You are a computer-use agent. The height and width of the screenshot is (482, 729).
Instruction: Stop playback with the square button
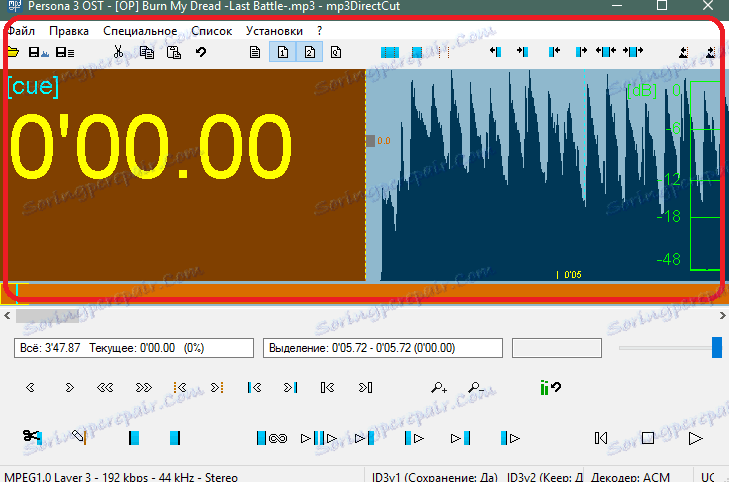click(x=648, y=438)
